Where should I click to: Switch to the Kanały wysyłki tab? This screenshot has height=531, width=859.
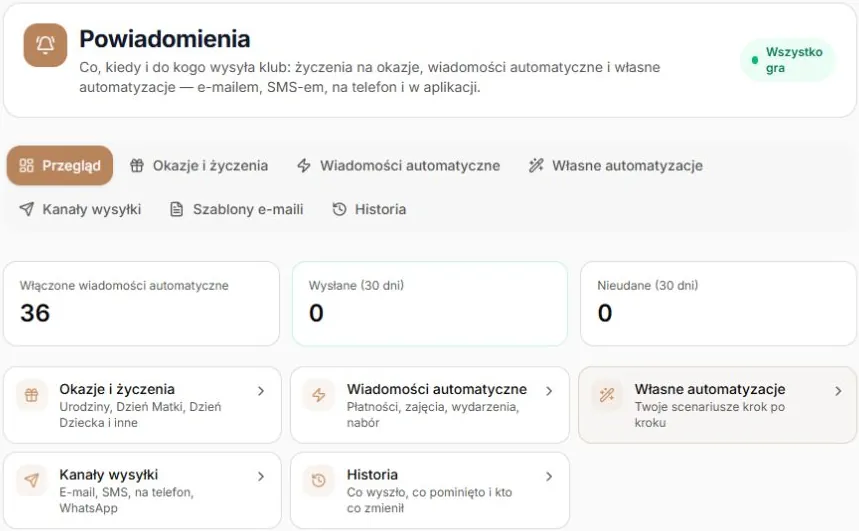80,209
